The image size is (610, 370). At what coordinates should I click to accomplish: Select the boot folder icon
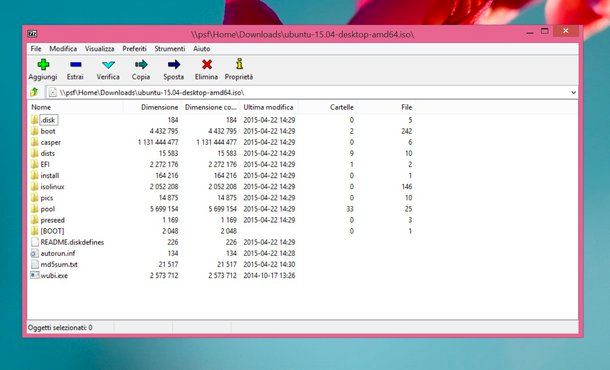[35, 131]
